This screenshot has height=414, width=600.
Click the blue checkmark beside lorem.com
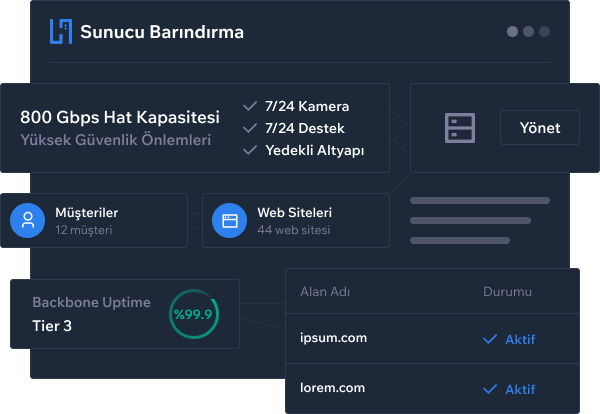point(490,389)
